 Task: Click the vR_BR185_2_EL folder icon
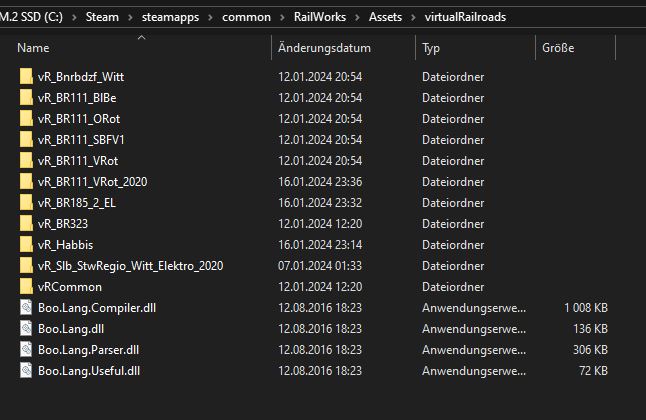click(x=26, y=203)
